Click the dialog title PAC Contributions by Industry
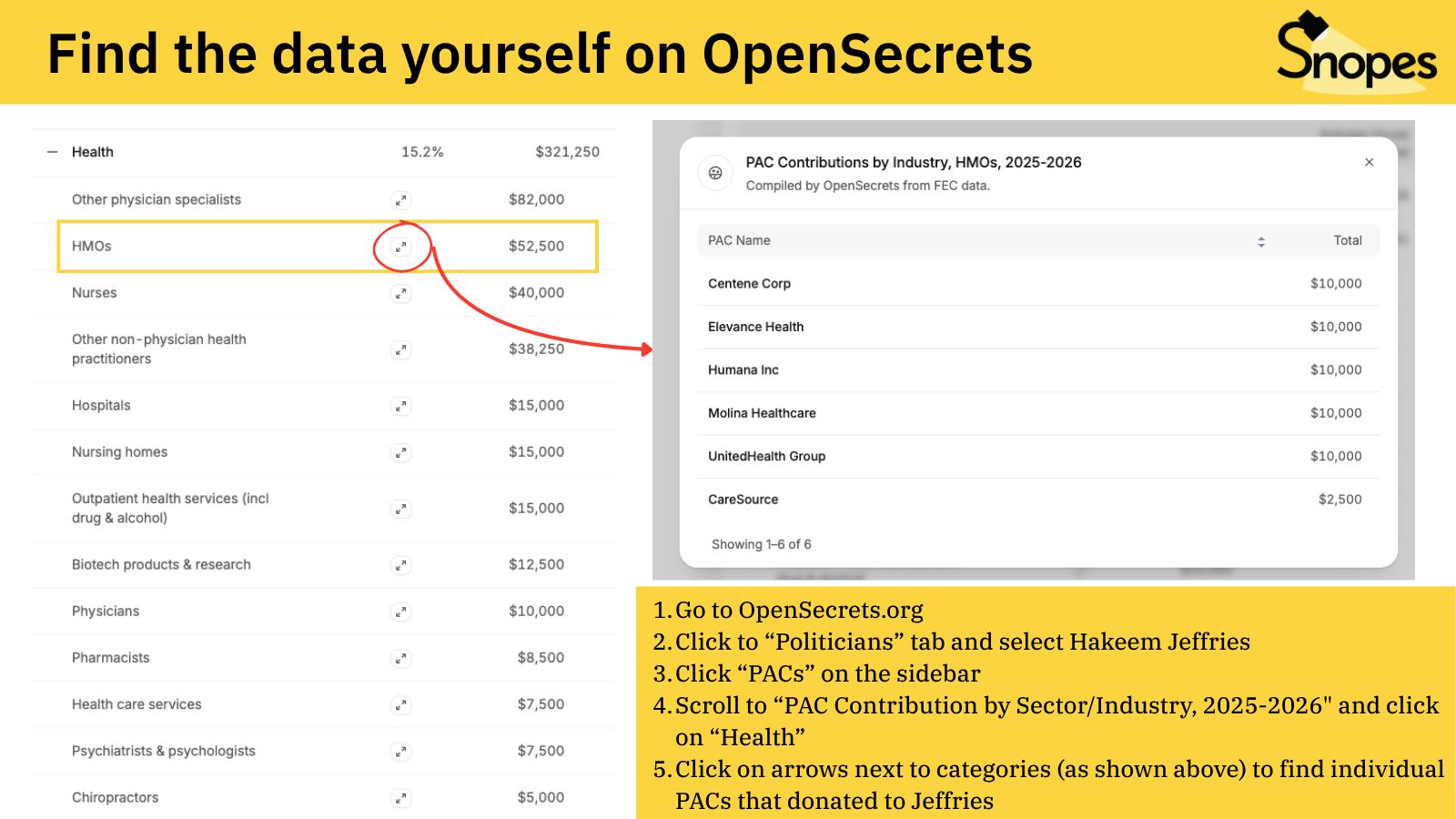This screenshot has height=819, width=1456. point(914,162)
